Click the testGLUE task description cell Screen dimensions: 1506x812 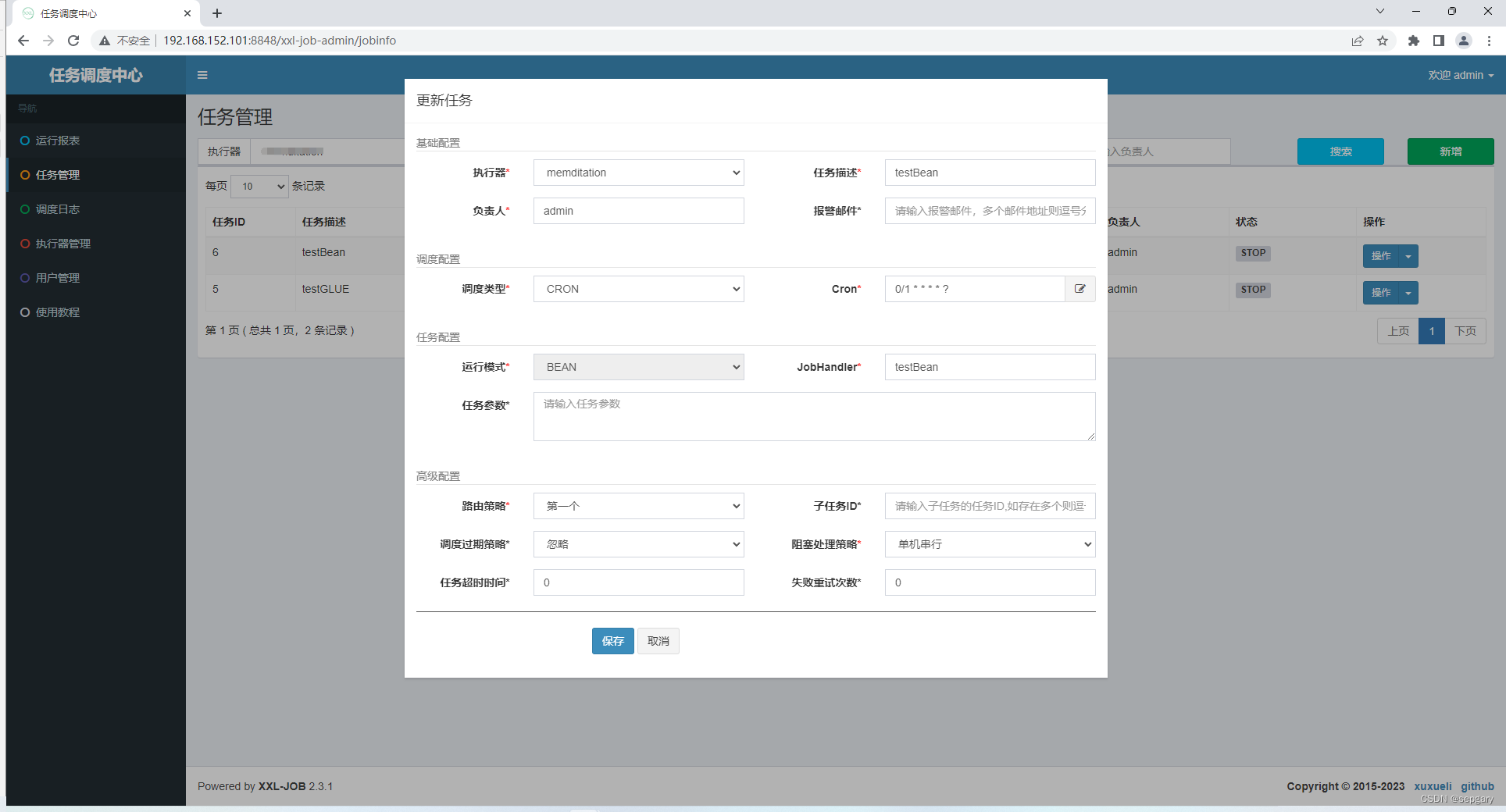tap(326, 289)
